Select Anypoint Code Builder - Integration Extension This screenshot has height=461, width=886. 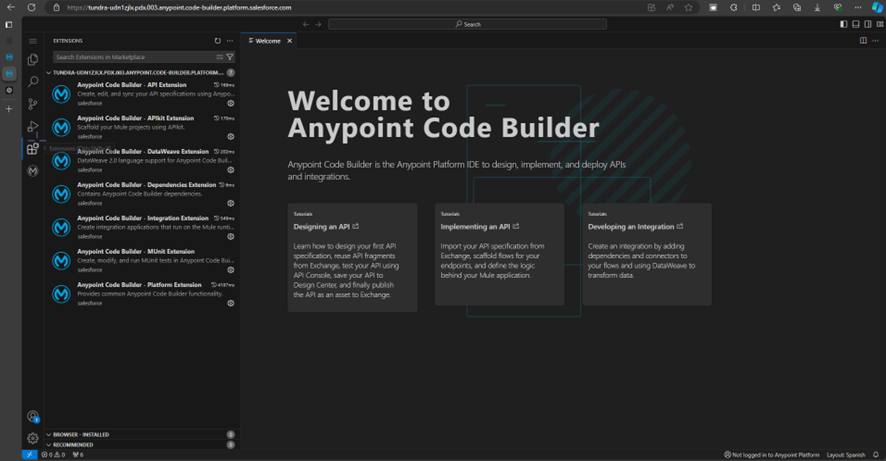click(x=140, y=227)
